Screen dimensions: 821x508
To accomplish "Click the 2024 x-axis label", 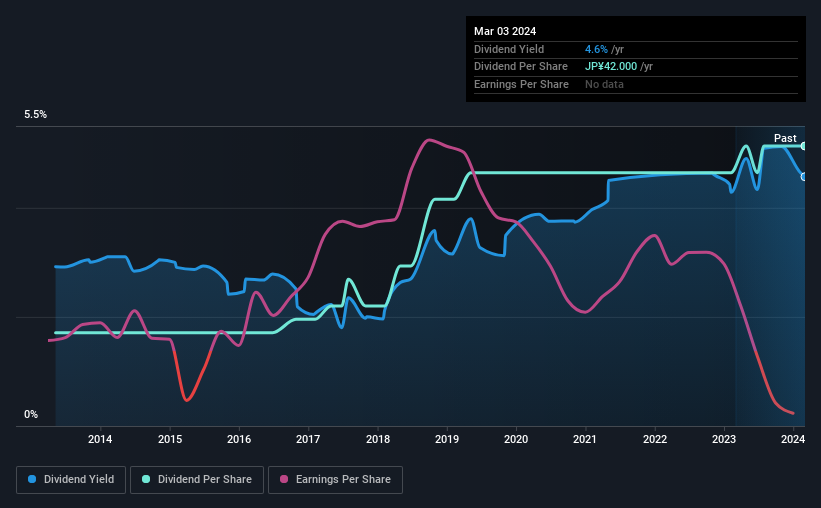I will coord(793,439).
